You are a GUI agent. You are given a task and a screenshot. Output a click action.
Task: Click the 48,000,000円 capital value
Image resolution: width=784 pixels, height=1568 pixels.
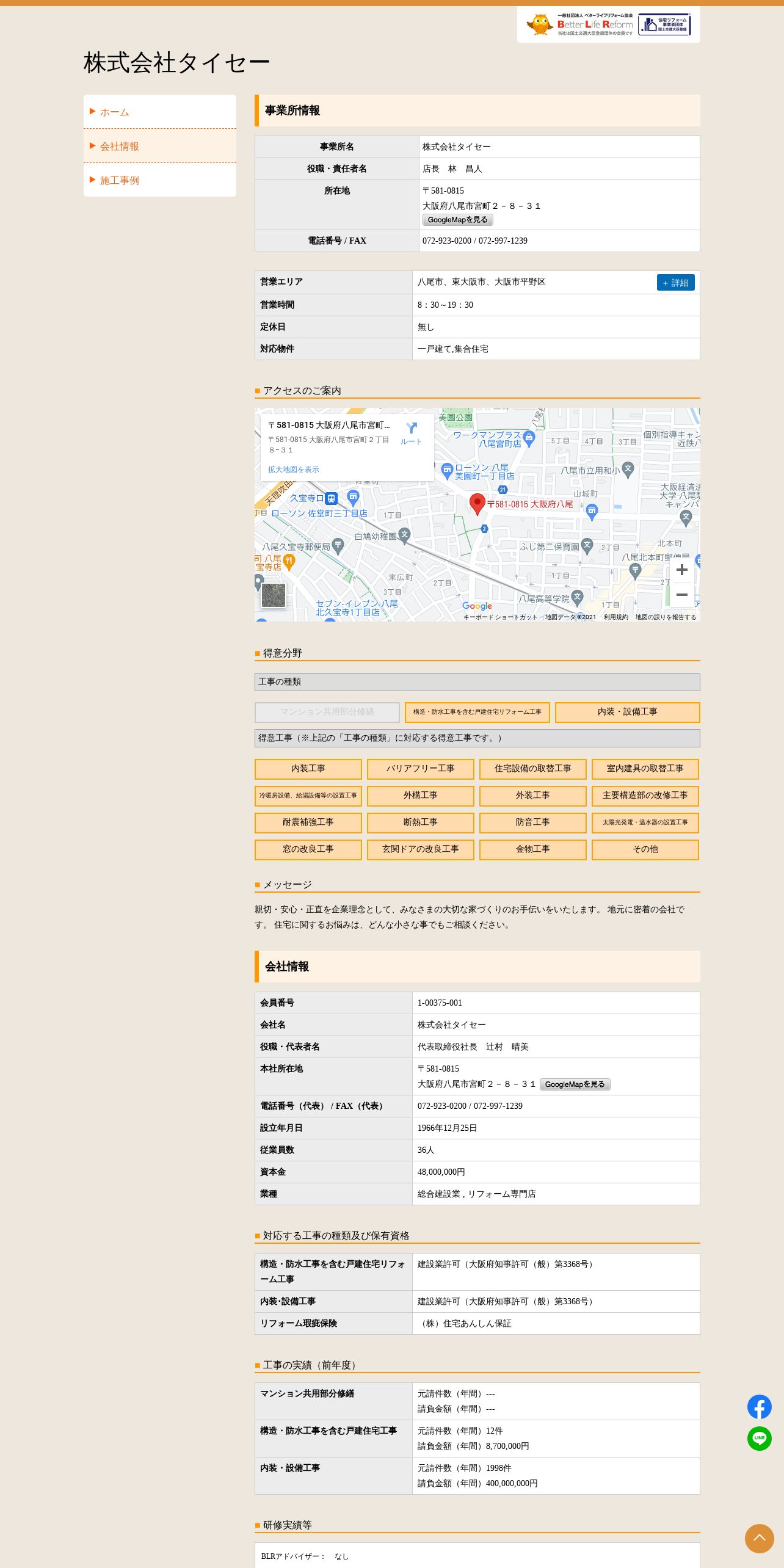[x=441, y=1172]
